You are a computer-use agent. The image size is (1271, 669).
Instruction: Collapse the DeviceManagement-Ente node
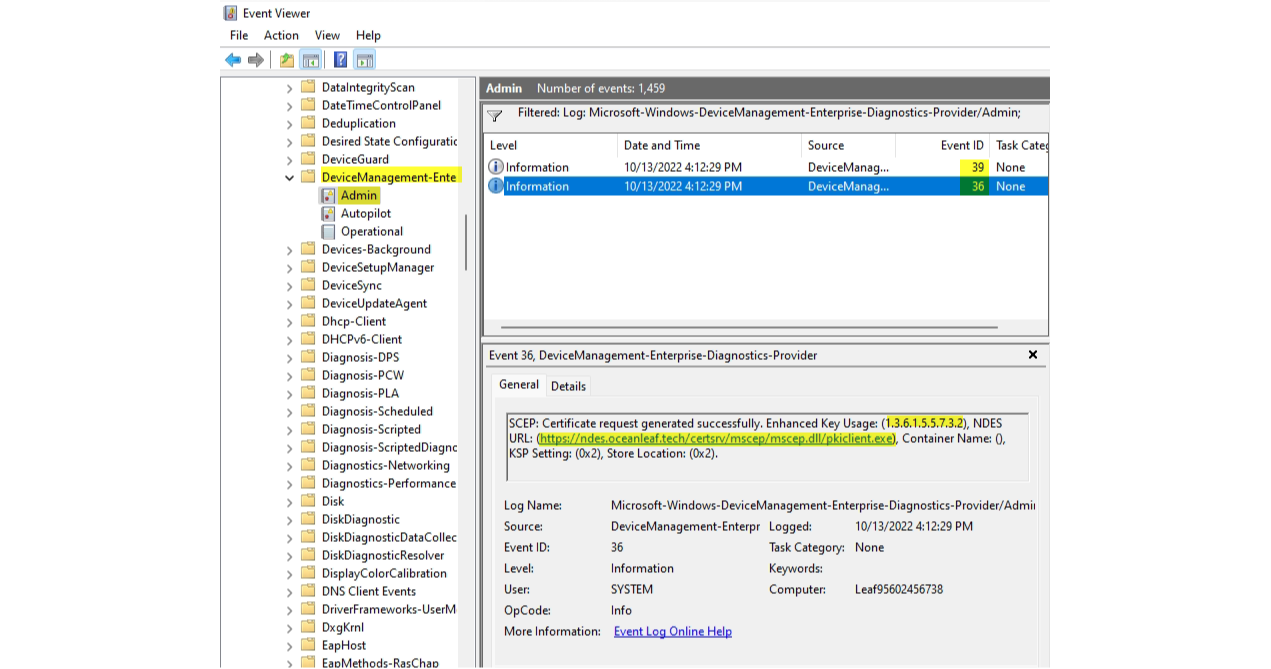click(x=290, y=177)
